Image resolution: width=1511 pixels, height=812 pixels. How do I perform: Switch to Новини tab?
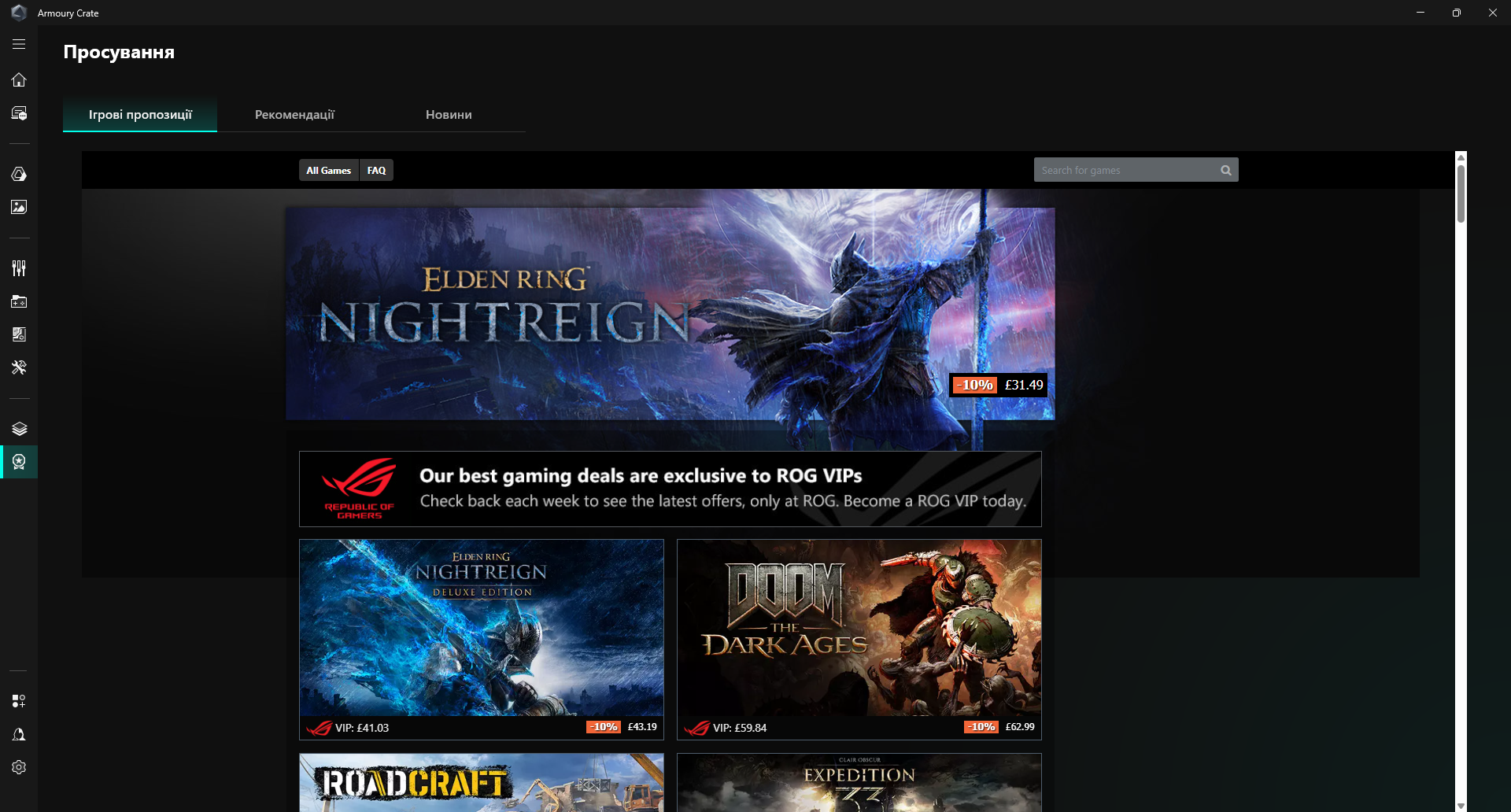[449, 115]
